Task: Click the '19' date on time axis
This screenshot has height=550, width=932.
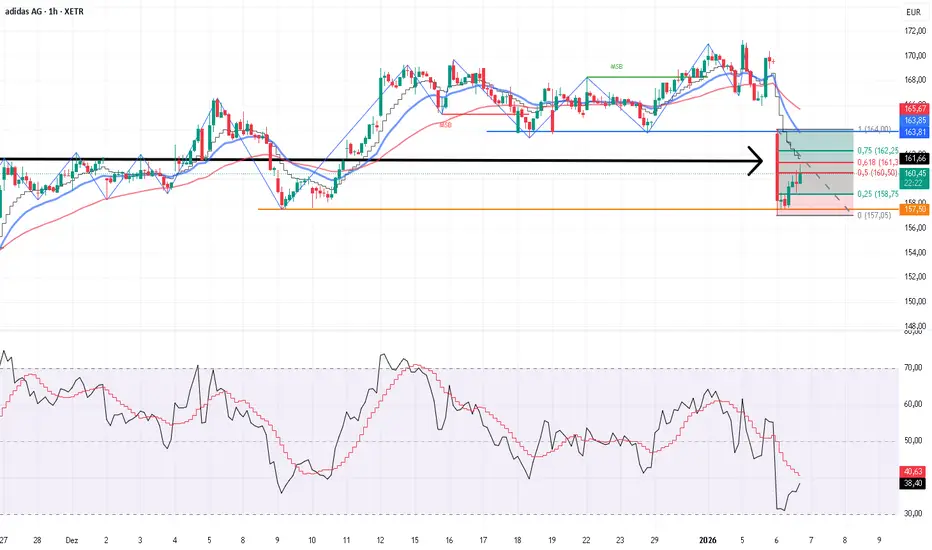Action: [x=552, y=540]
